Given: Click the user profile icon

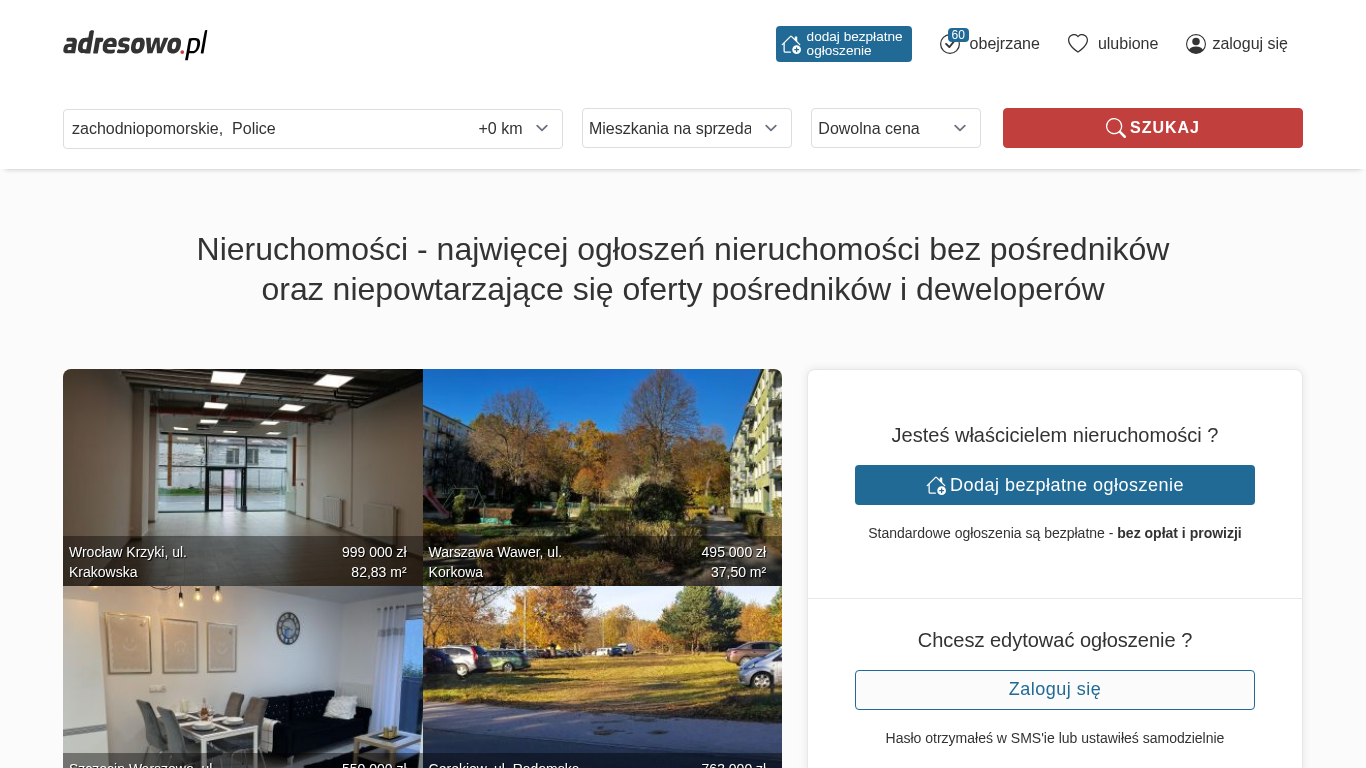Looking at the screenshot, I should tap(1195, 44).
